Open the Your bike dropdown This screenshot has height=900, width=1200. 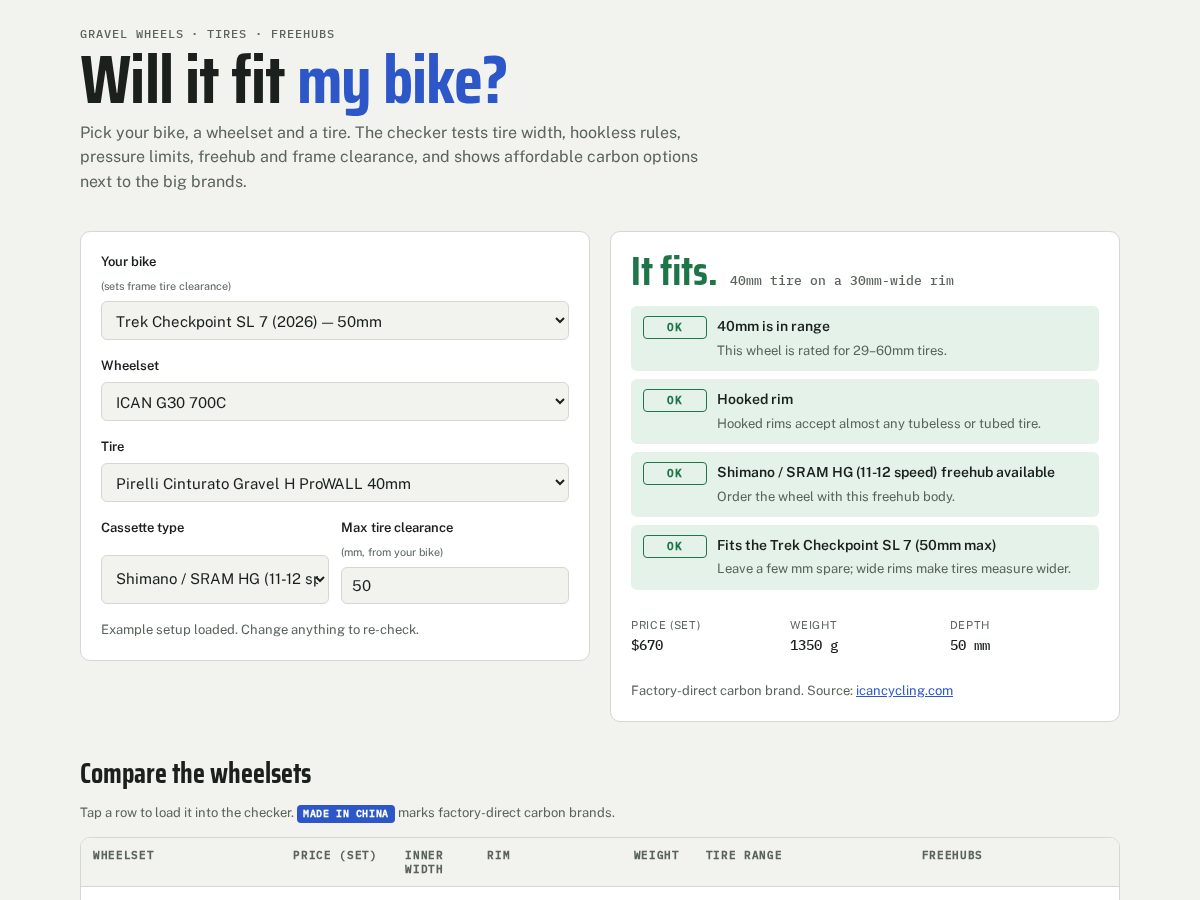(335, 321)
